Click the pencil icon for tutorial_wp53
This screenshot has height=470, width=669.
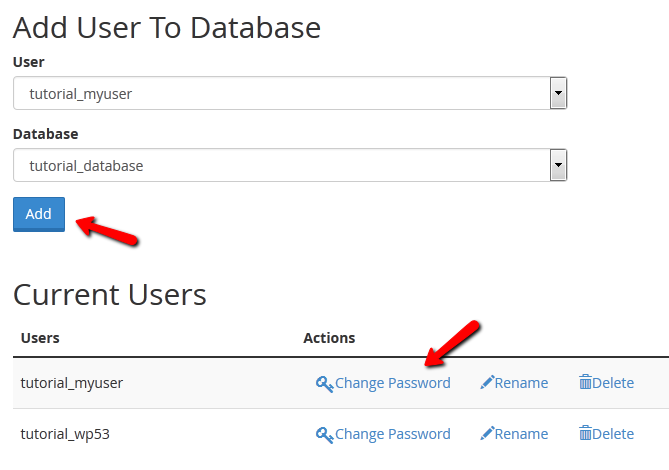pos(487,434)
